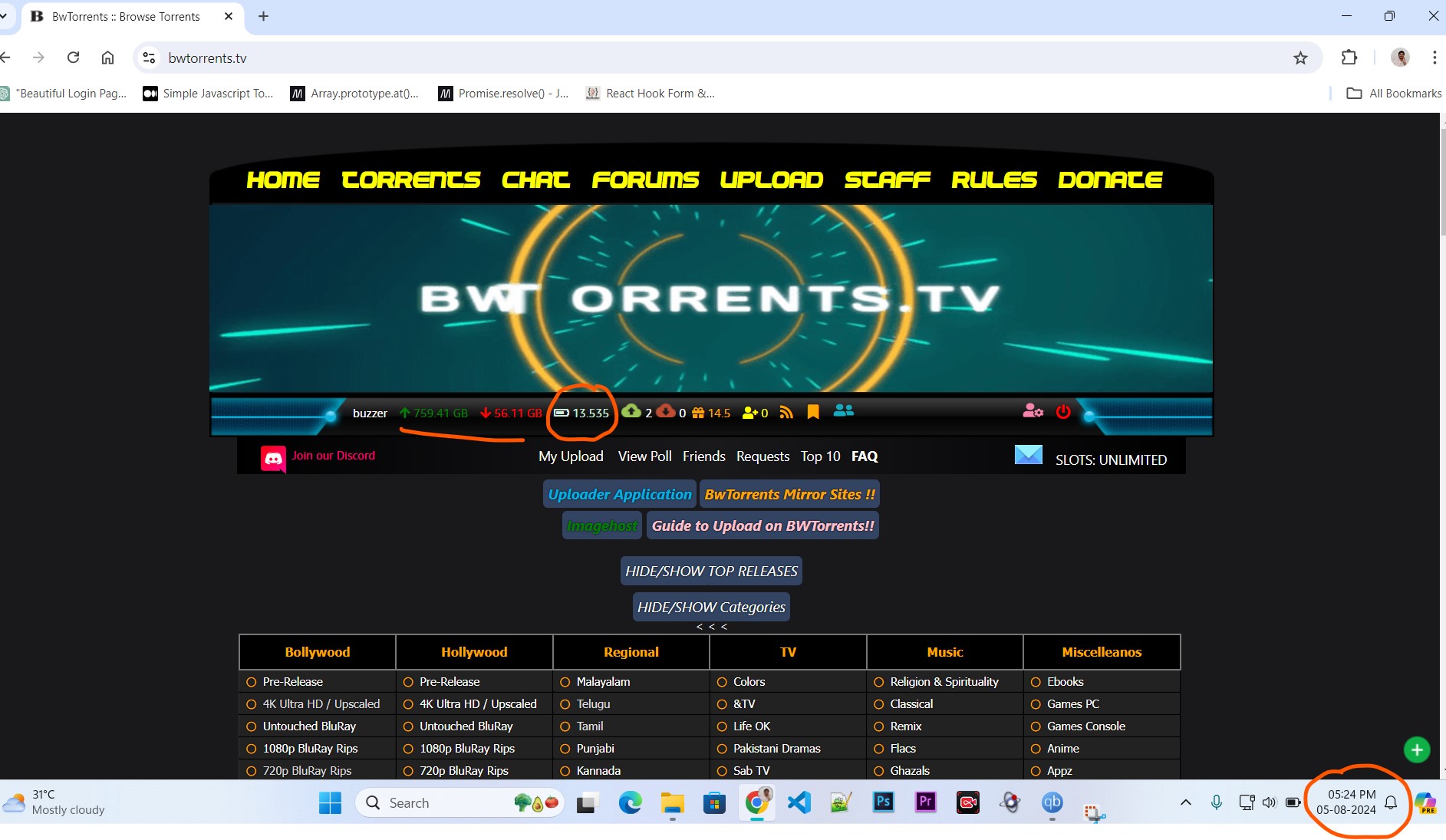1446x840 pixels.
Task: Click Join our Discord link
Action: click(x=333, y=456)
